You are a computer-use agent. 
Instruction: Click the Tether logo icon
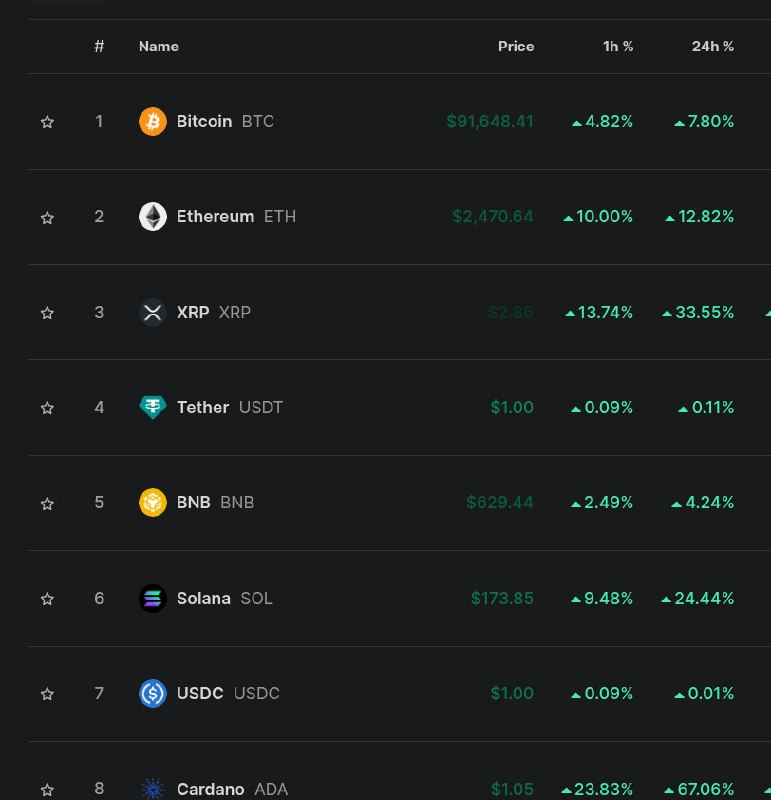(152, 407)
